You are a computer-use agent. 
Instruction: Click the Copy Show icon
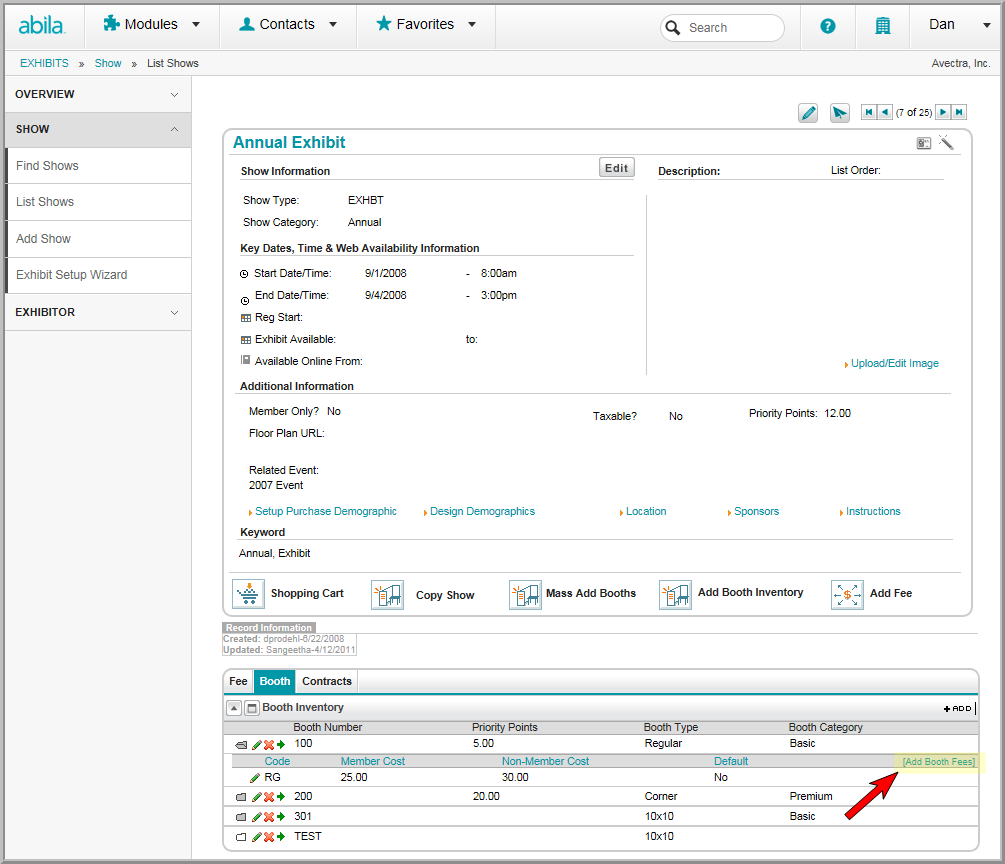(x=388, y=595)
